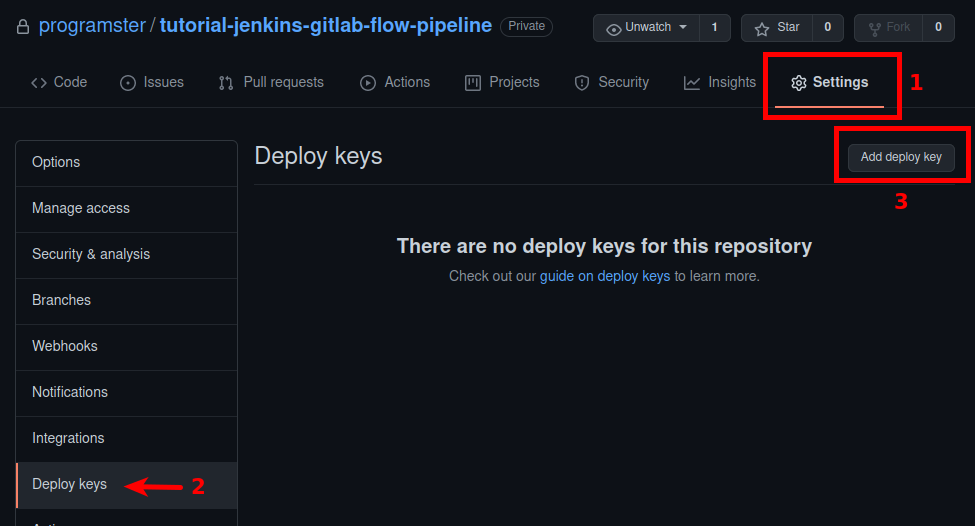Click the Actions play-circle icon
The height and width of the screenshot is (526, 975).
368,83
